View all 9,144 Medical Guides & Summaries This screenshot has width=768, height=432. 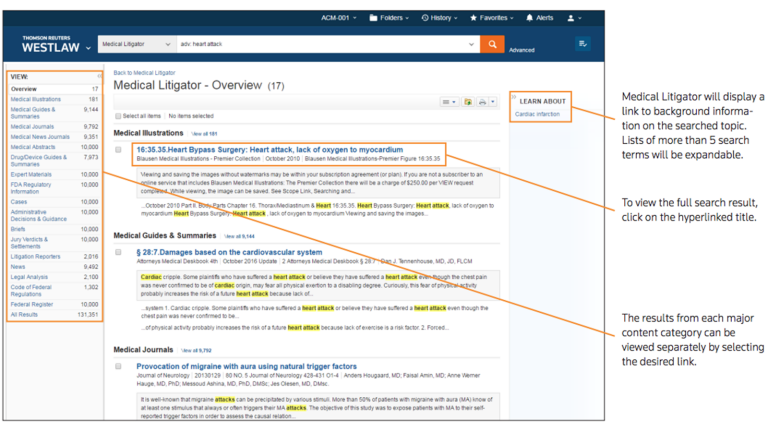240,236
